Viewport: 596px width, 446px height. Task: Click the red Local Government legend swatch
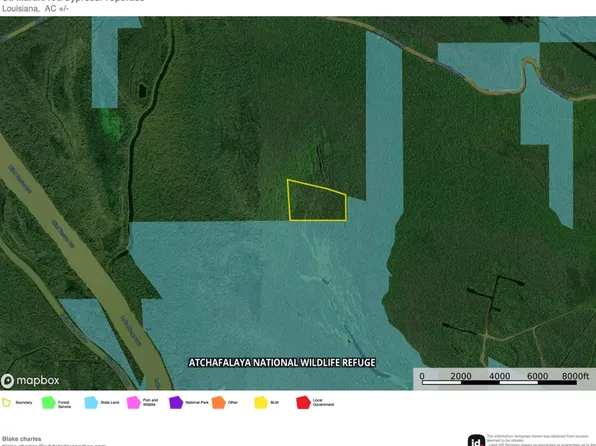pos(303,403)
